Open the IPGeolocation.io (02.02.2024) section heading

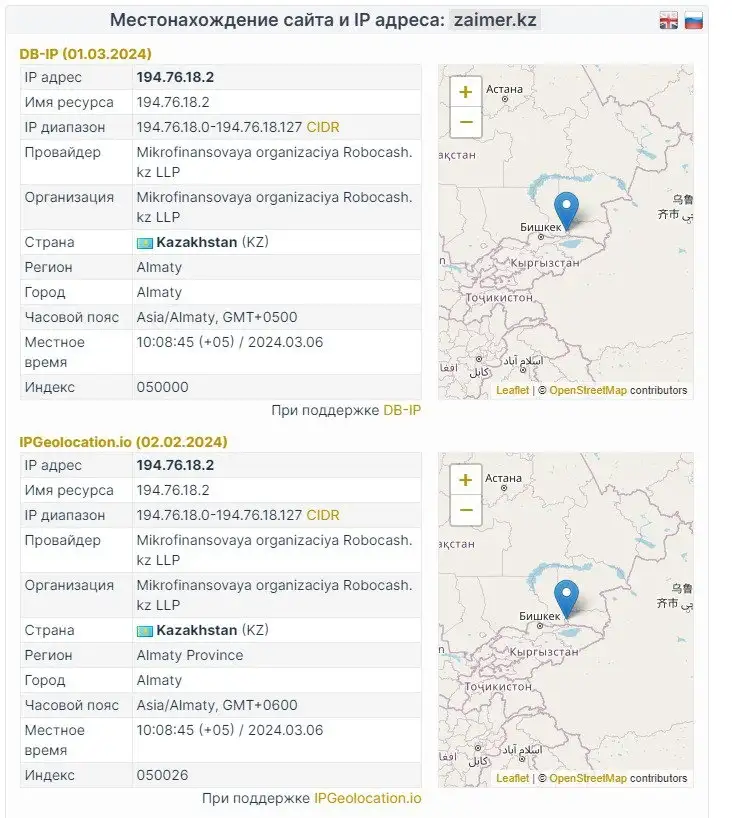click(123, 442)
